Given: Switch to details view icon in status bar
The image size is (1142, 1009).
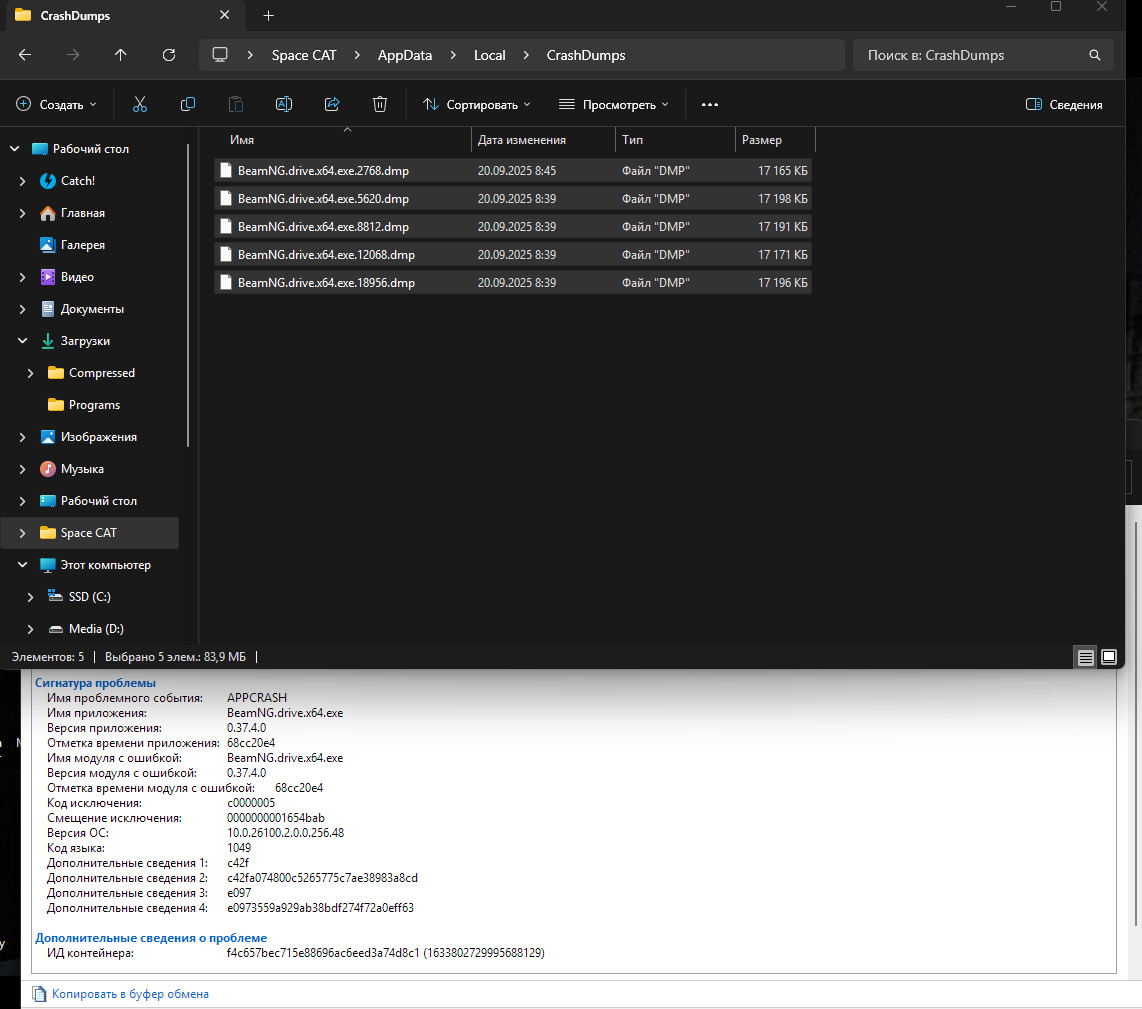Looking at the screenshot, I should click(1085, 657).
